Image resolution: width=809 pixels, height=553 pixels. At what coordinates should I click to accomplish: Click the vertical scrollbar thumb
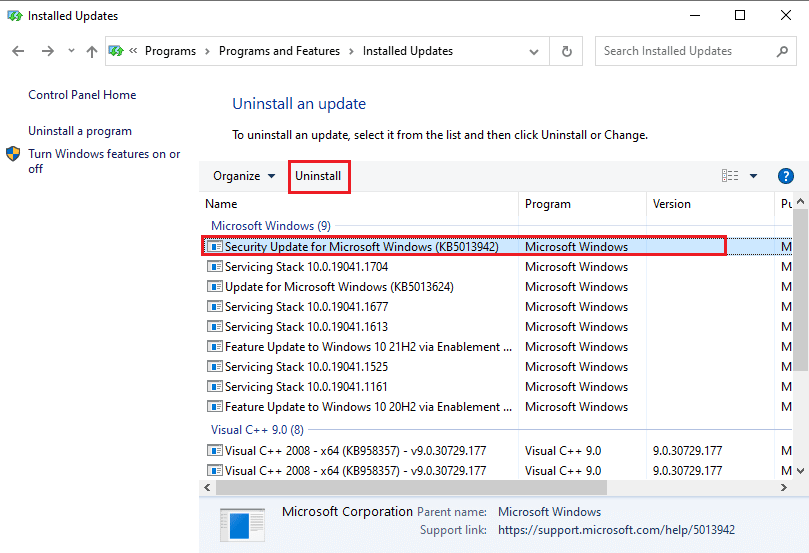[800, 289]
